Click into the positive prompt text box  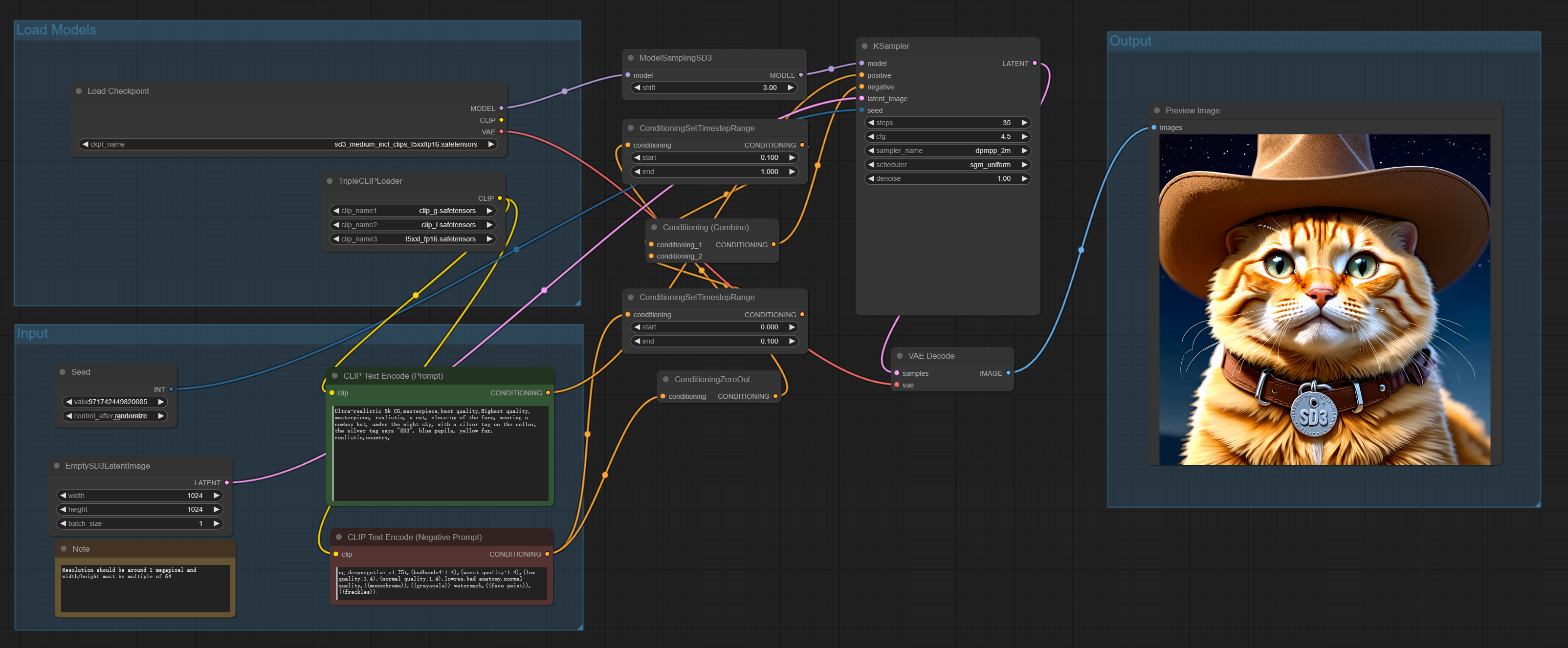point(440,454)
